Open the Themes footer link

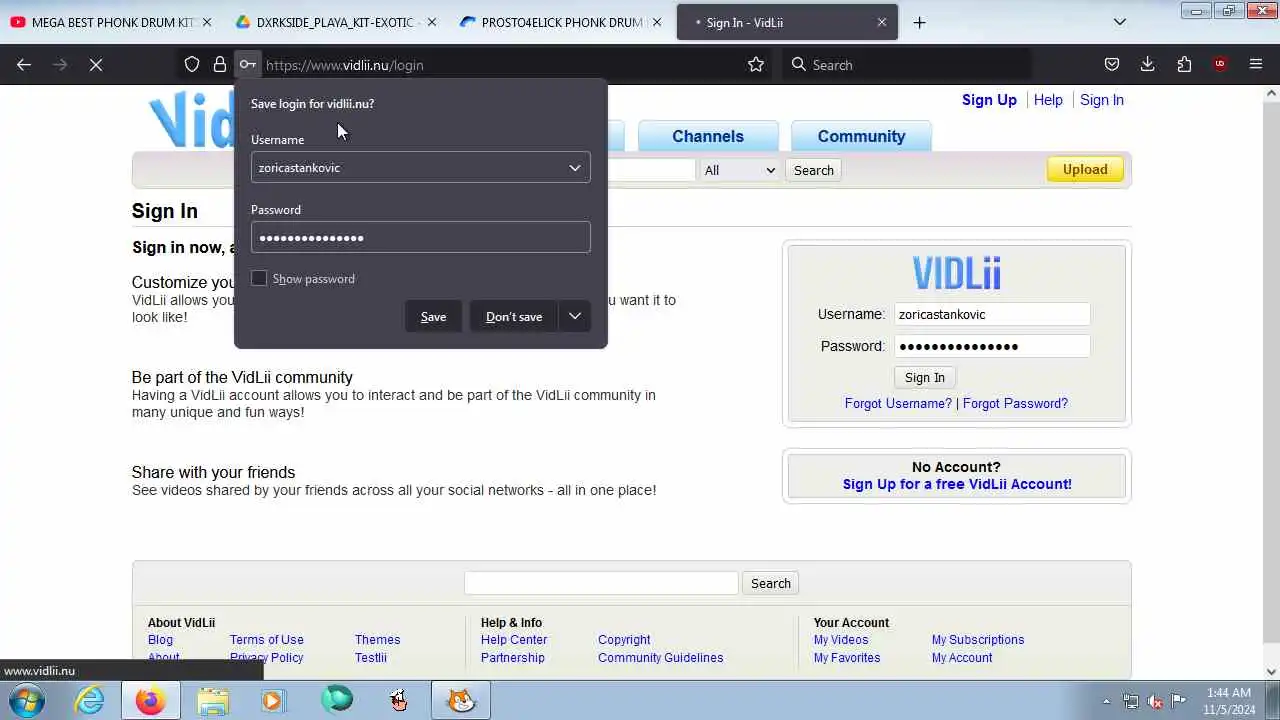[x=377, y=640]
